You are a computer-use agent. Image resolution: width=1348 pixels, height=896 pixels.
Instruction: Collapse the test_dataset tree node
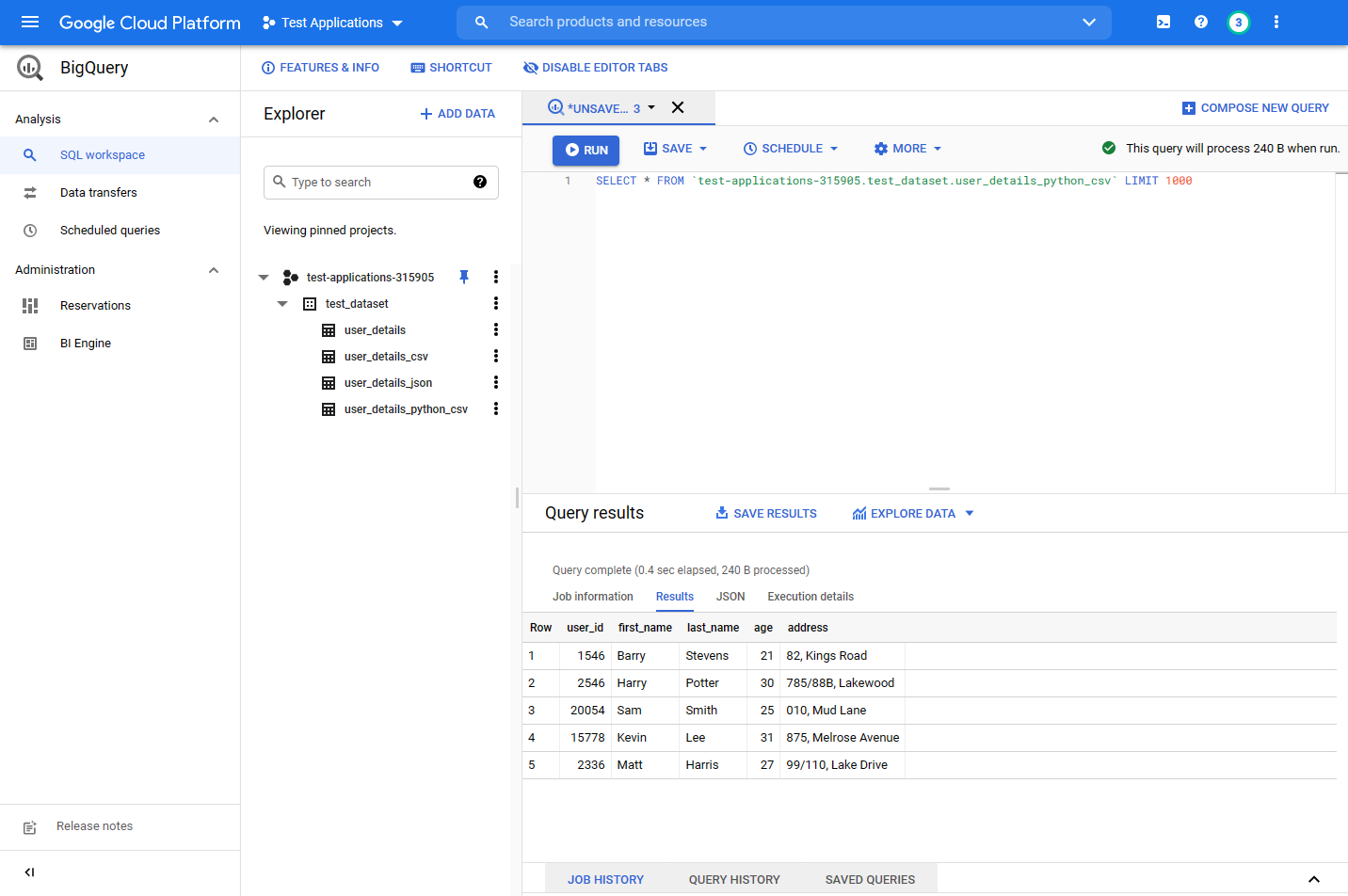pos(282,304)
